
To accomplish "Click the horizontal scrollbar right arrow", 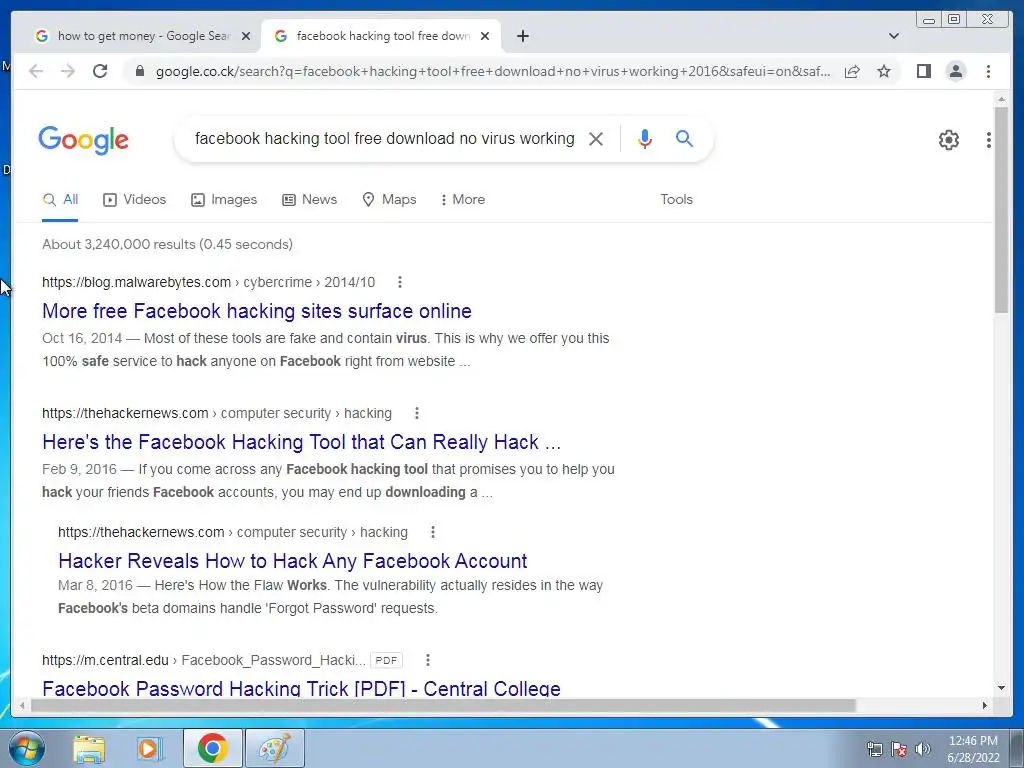I will [x=985, y=705].
